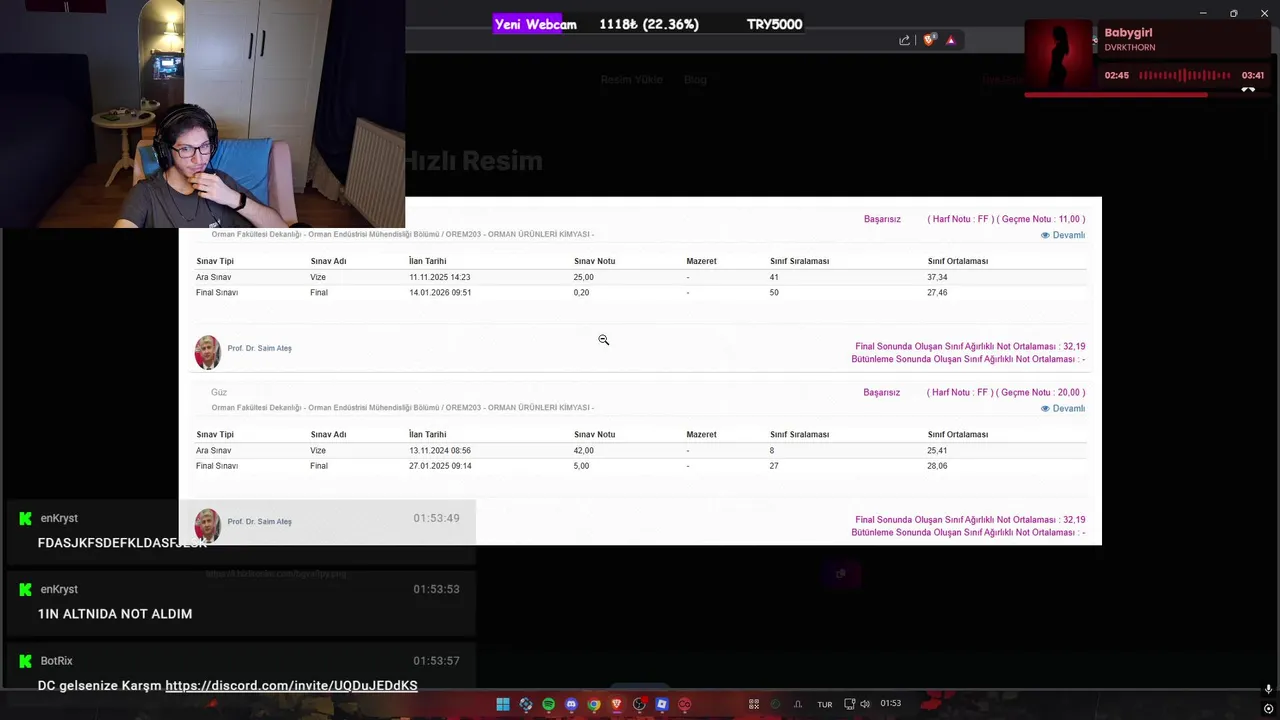Open the diamond-shaped app beside Start
This screenshot has height=720, width=1280.
[x=526, y=704]
